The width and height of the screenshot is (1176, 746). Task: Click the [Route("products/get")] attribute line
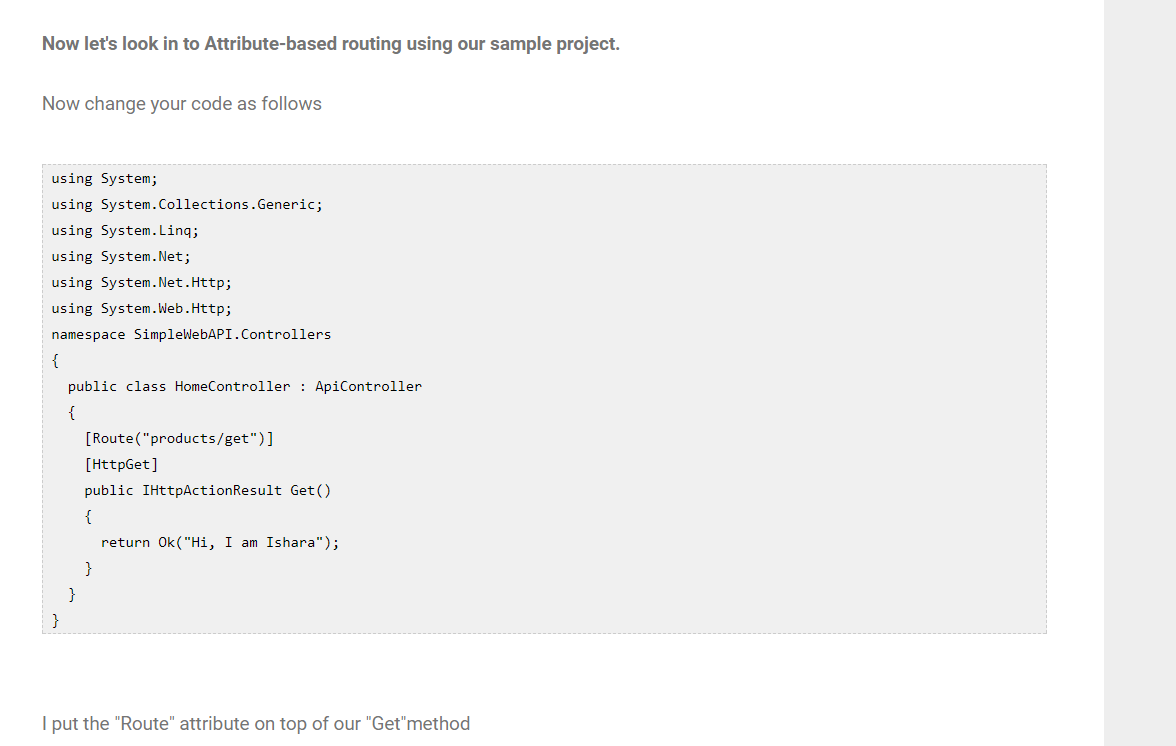point(179,439)
